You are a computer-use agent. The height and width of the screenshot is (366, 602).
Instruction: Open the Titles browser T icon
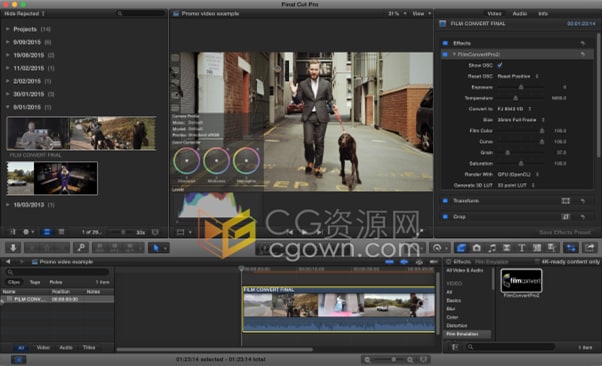click(x=521, y=248)
